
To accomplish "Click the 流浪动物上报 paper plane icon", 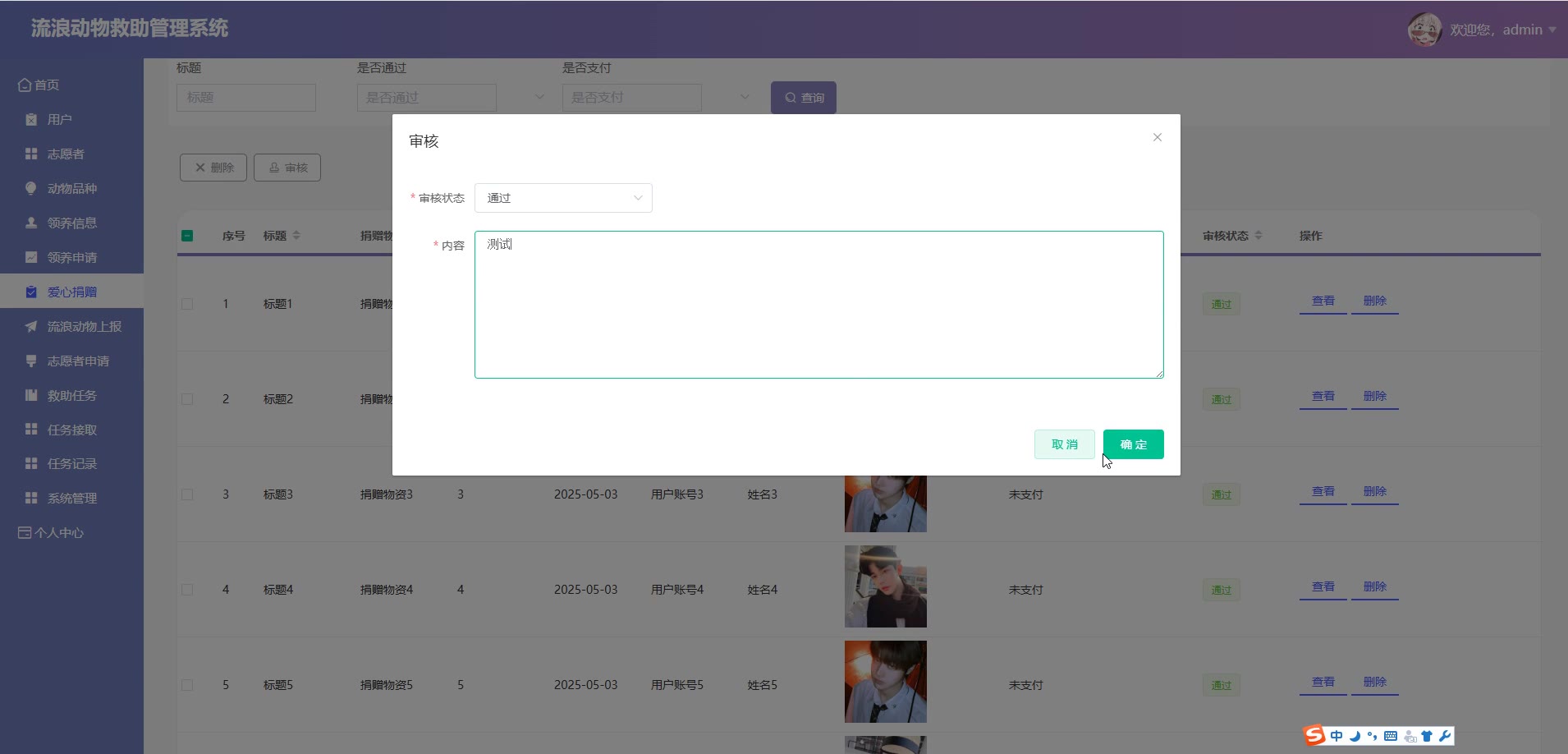I will click(31, 327).
